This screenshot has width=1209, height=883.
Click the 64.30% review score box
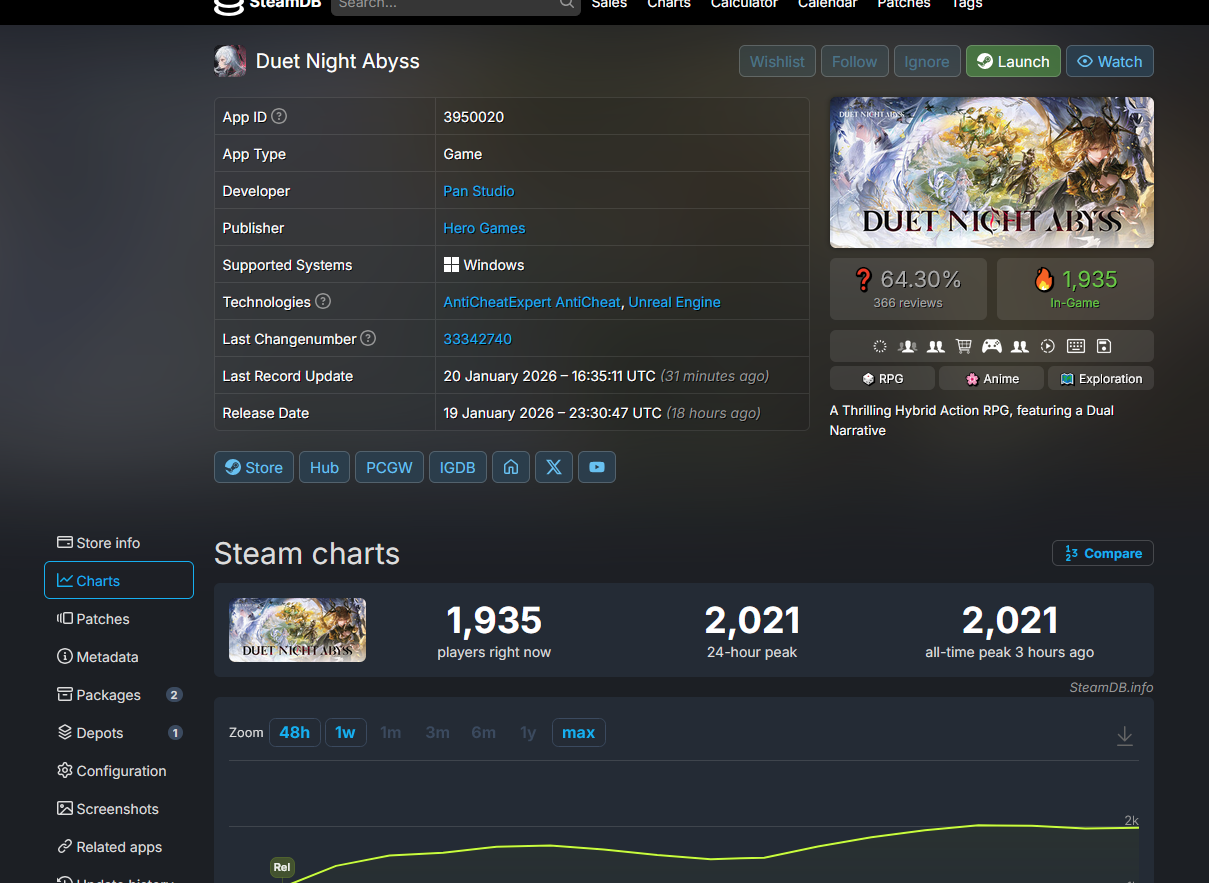click(908, 288)
